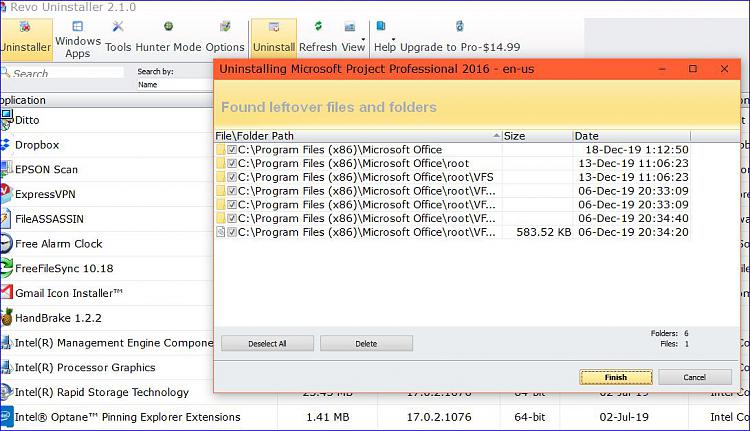The image size is (750, 431).
Task: Click Microsoft Office\root\VFS path text
Action: click(365, 177)
